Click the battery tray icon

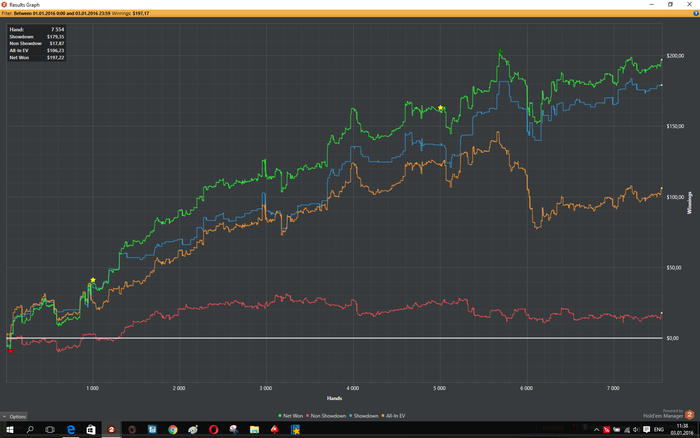pos(617,430)
